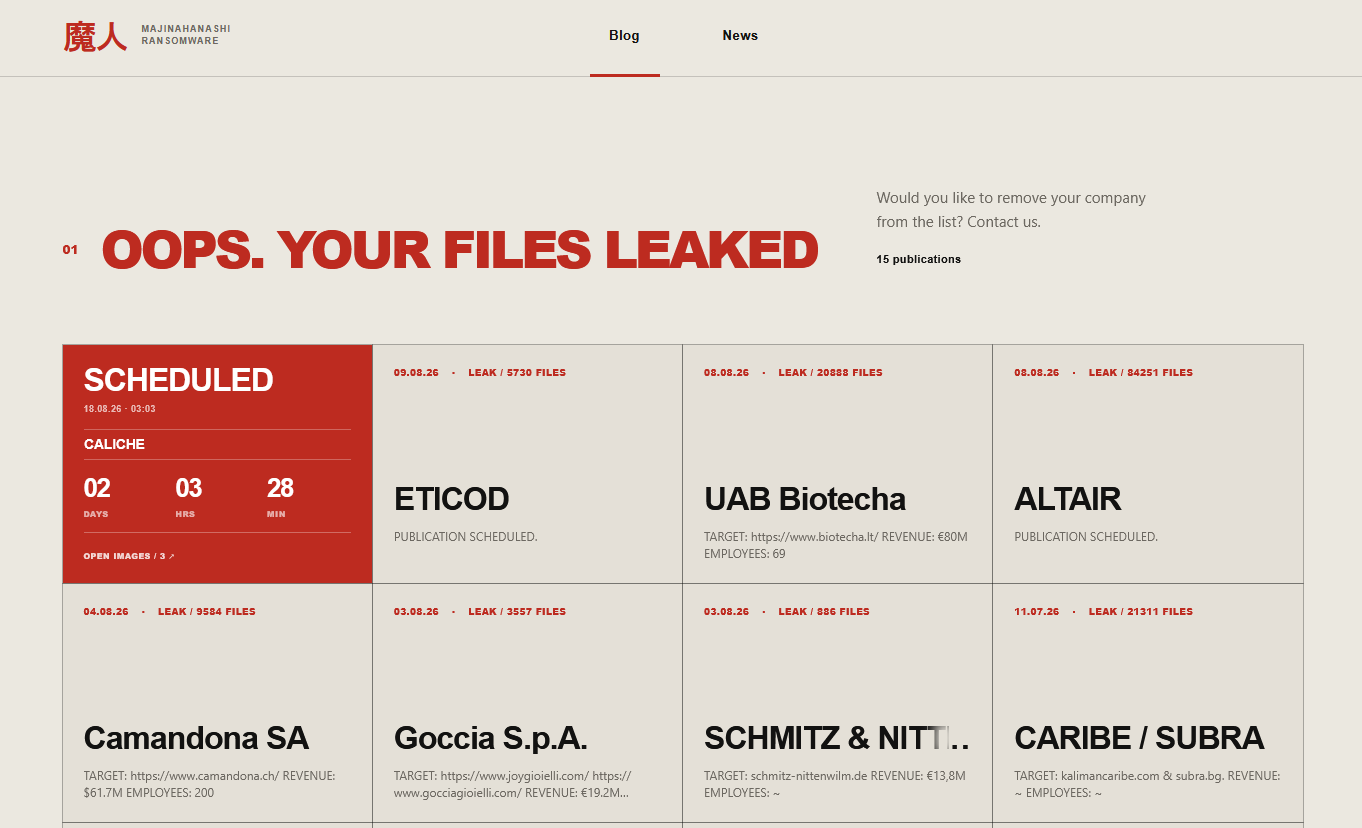Open the ETICOD leak card
1362x828 pixels.
point(527,464)
